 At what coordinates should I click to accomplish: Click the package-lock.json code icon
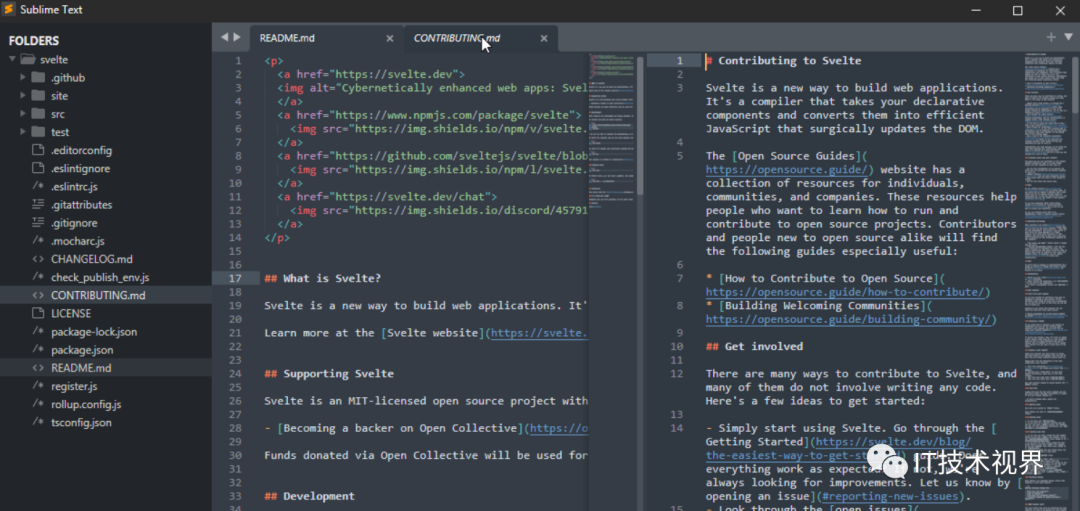pyautogui.click(x=38, y=332)
